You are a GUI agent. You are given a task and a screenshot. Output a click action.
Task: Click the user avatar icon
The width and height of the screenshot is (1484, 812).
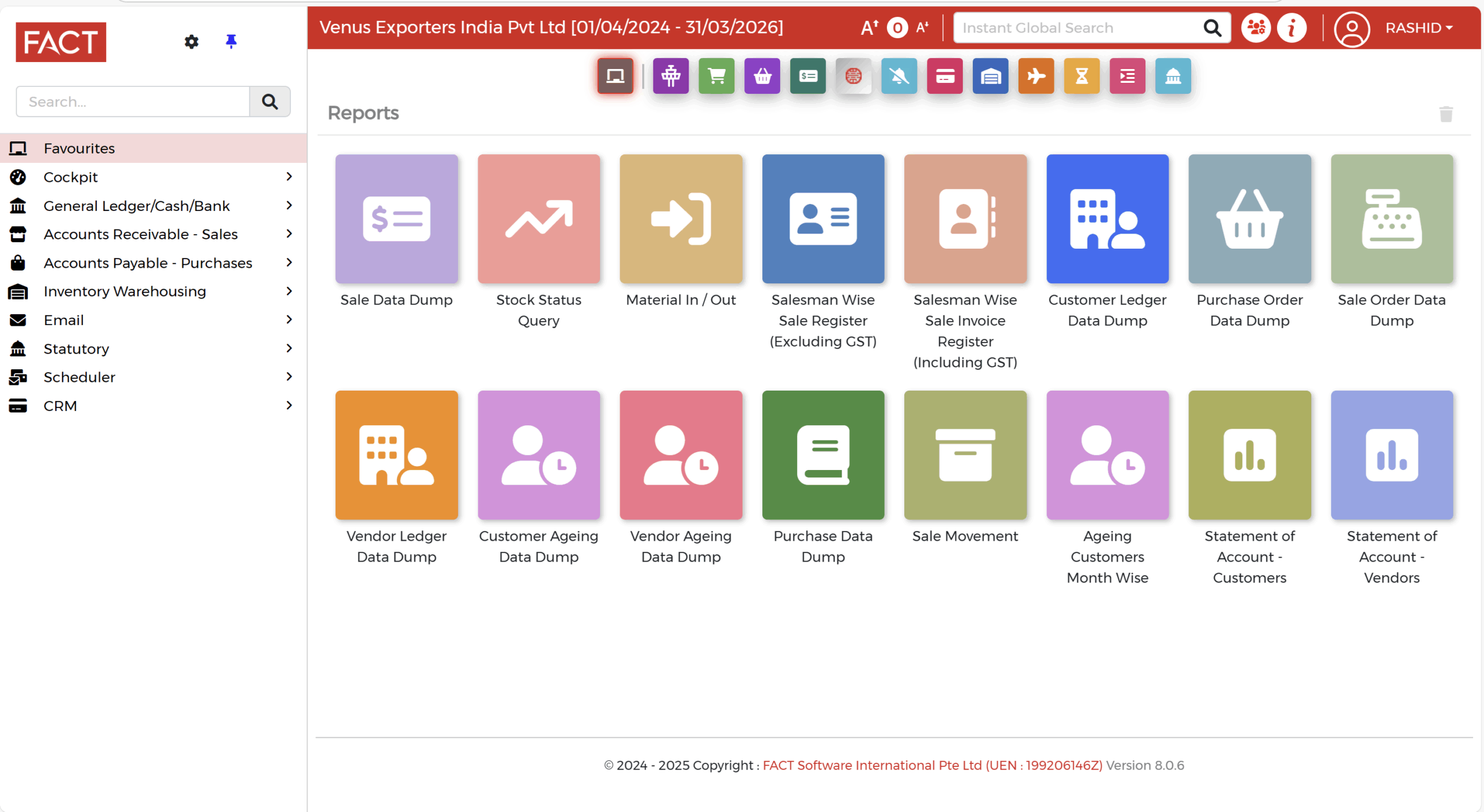pos(1352,28)
